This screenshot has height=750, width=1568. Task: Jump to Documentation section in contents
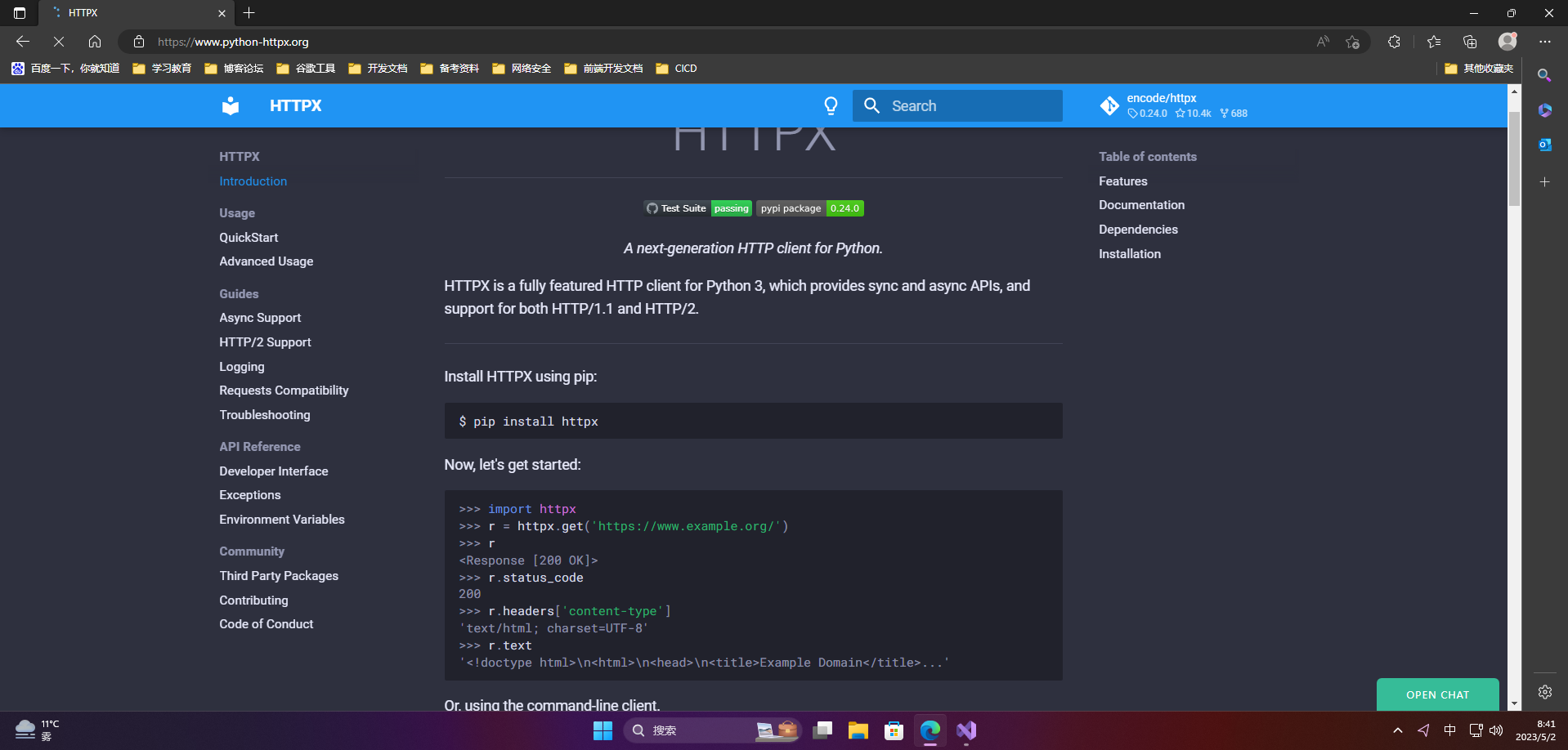pos(1141,205)
